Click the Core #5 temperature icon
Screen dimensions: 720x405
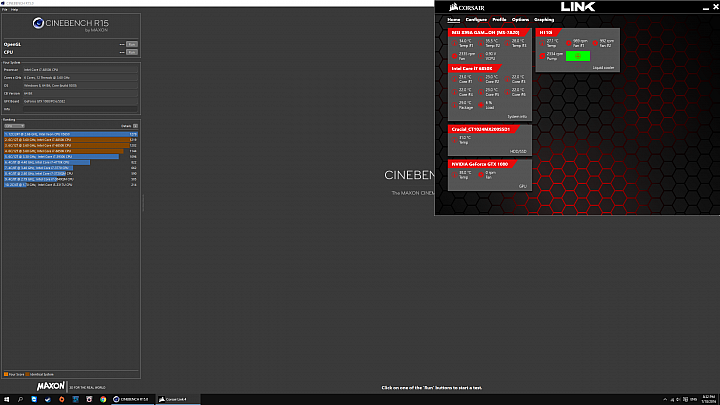pos(481,92)
